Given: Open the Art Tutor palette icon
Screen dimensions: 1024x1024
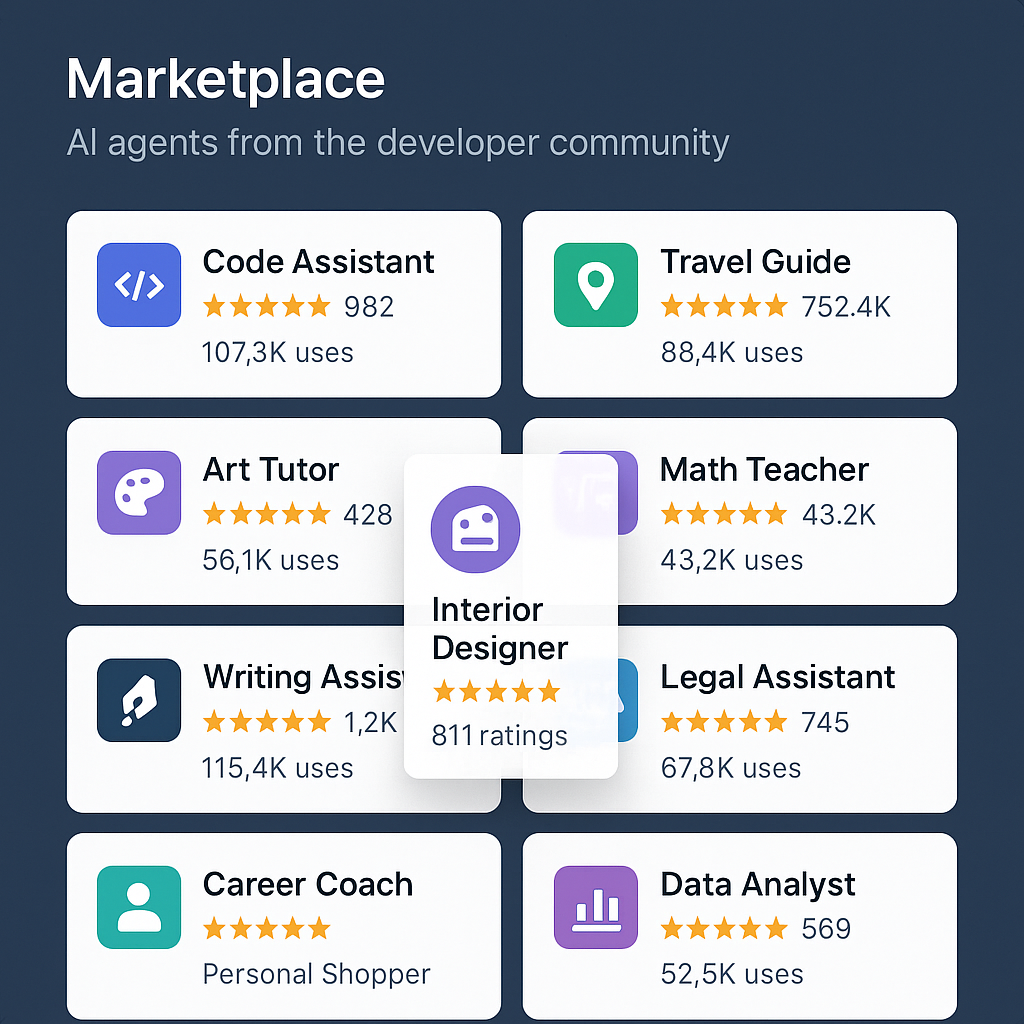Looking at the screenshot, I should (139, 492).
